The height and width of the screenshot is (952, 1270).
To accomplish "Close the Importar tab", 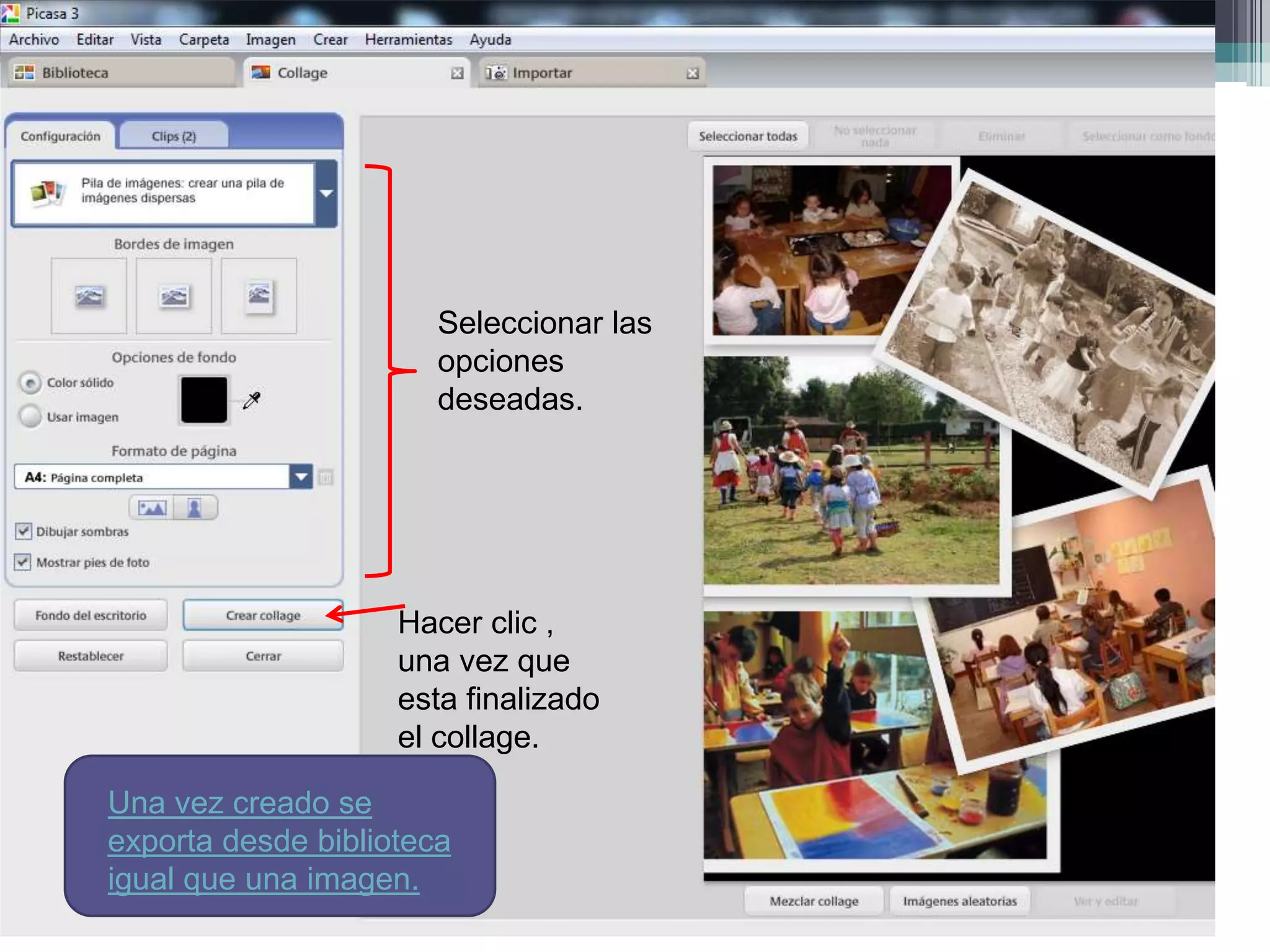I will [693, 73].
